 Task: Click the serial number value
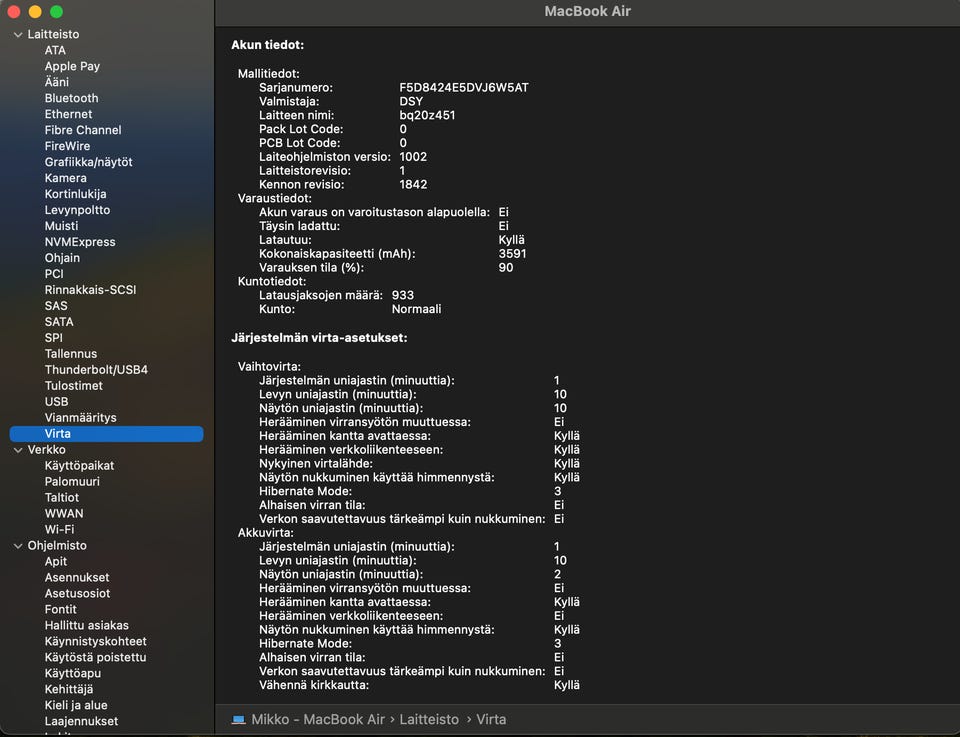(x=464, y=88)
